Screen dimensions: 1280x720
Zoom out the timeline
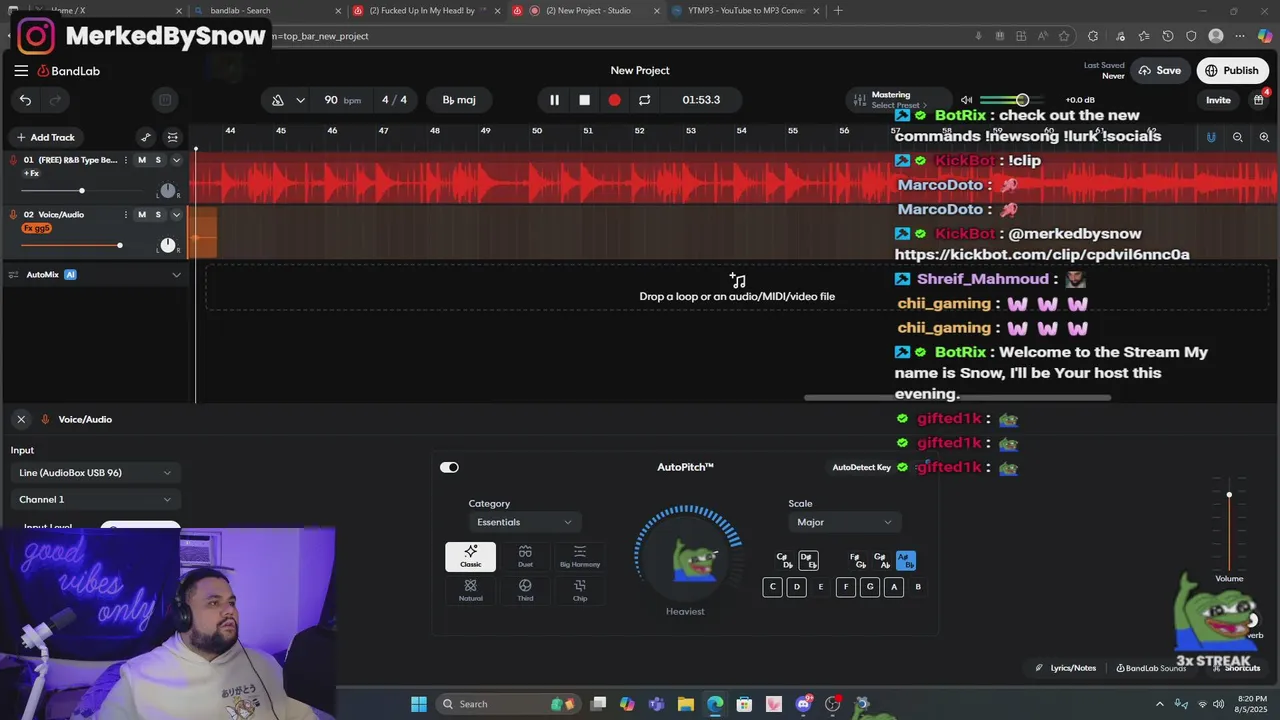tap(1238, 137)
